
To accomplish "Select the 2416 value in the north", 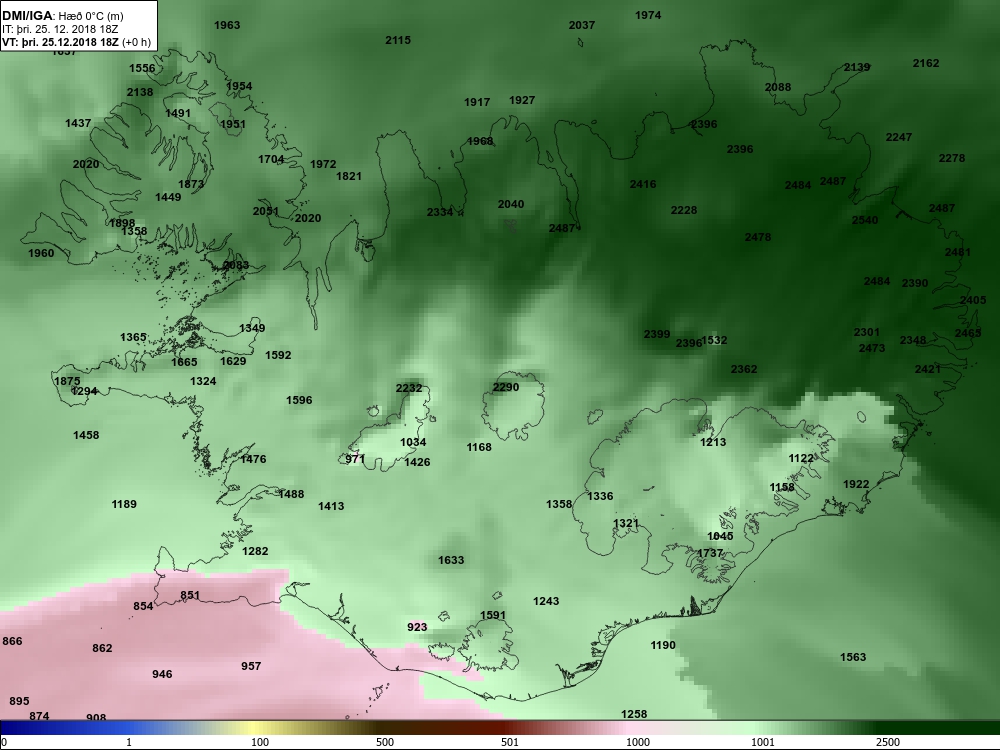I will pyautogui.click(x=643, y=184).
